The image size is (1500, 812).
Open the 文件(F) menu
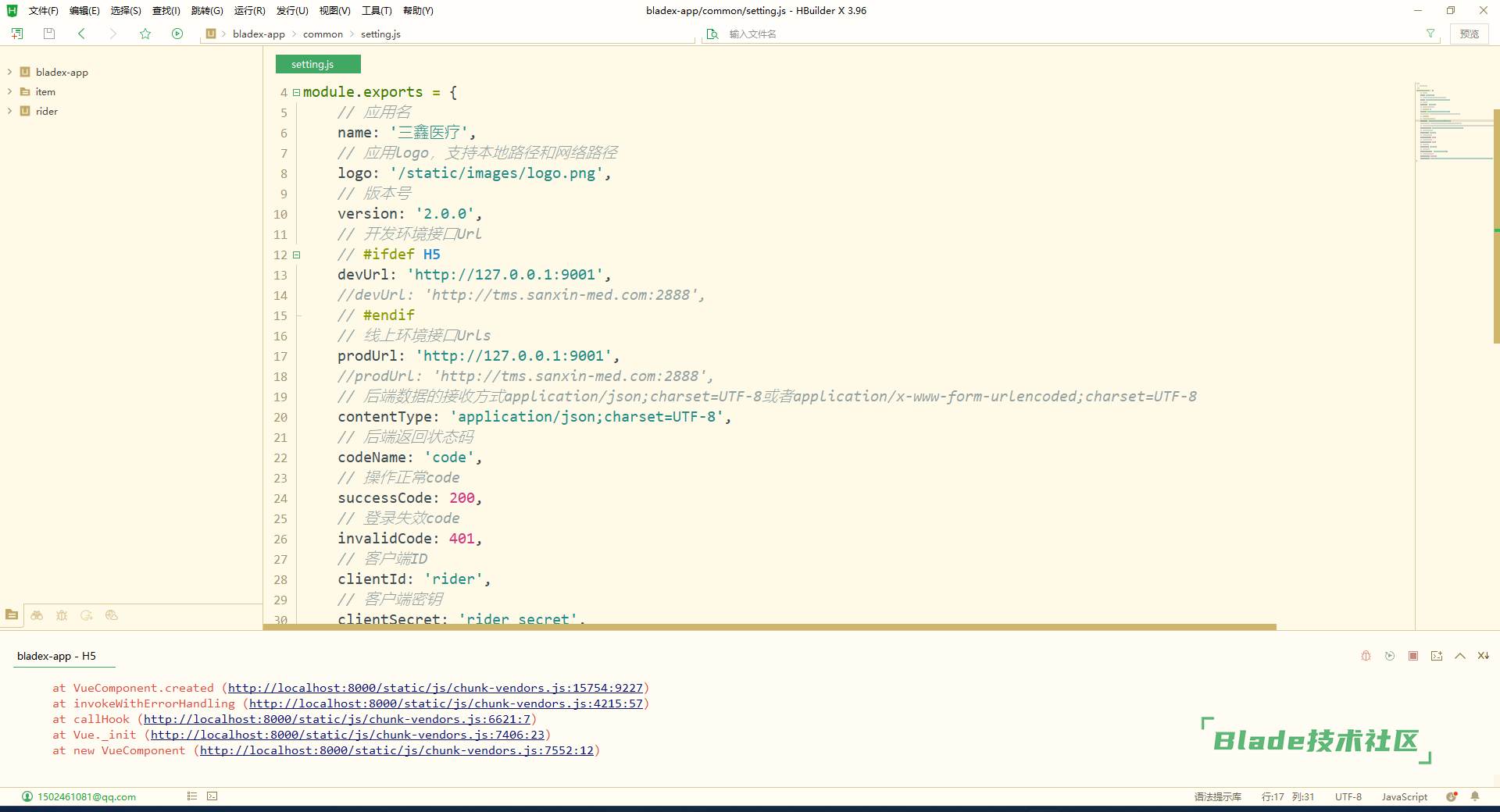pyautogui.click(x=44, y=10)
